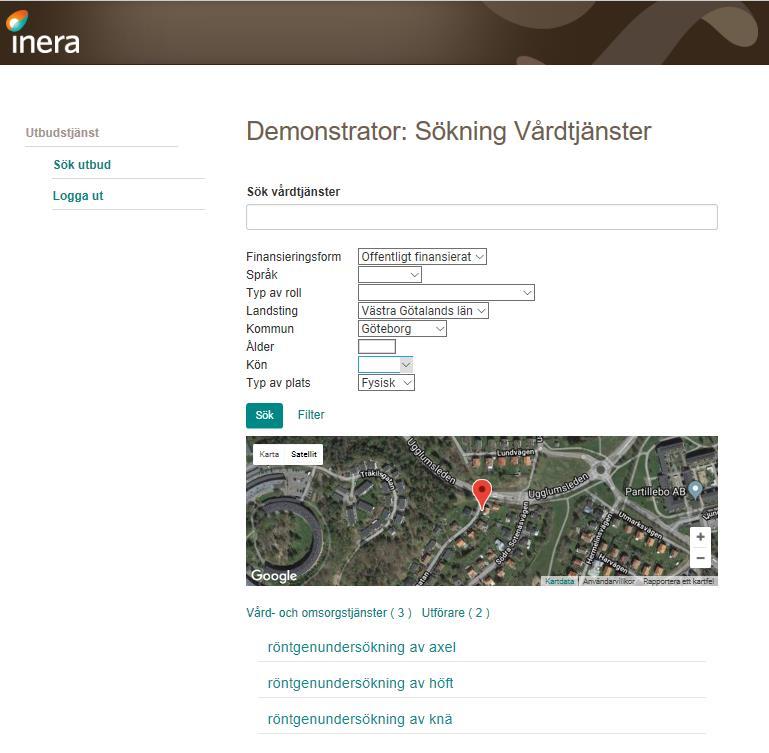Click the Inera logo
The height and width of the screenshot is (753, 769).
click(43, 32)
